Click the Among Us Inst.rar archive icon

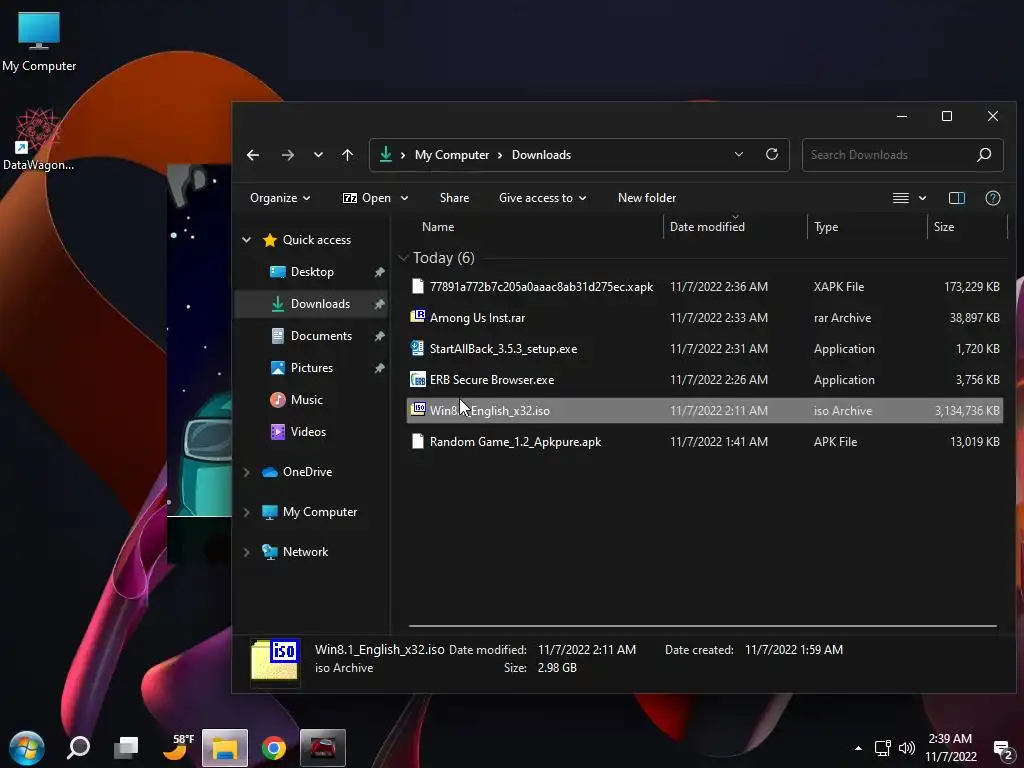point(417,317)
